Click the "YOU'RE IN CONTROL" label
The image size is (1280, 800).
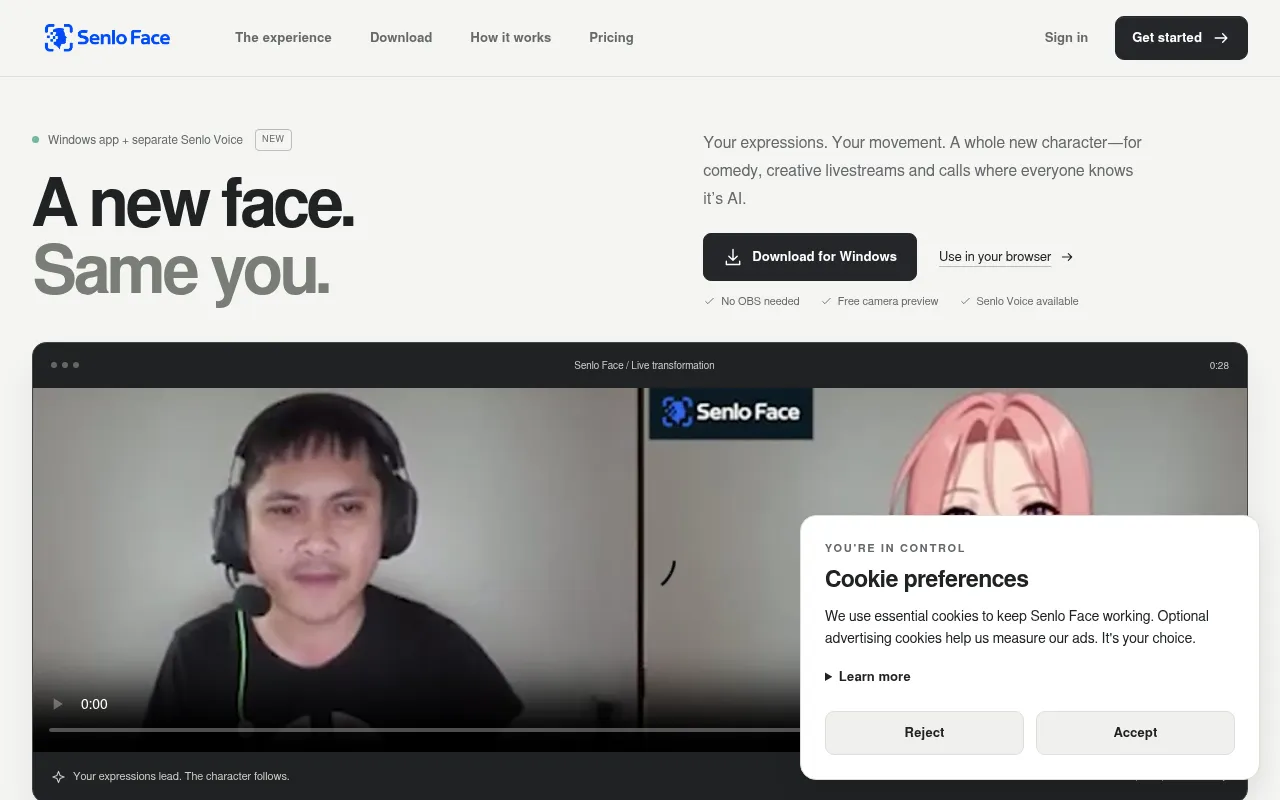895,548
